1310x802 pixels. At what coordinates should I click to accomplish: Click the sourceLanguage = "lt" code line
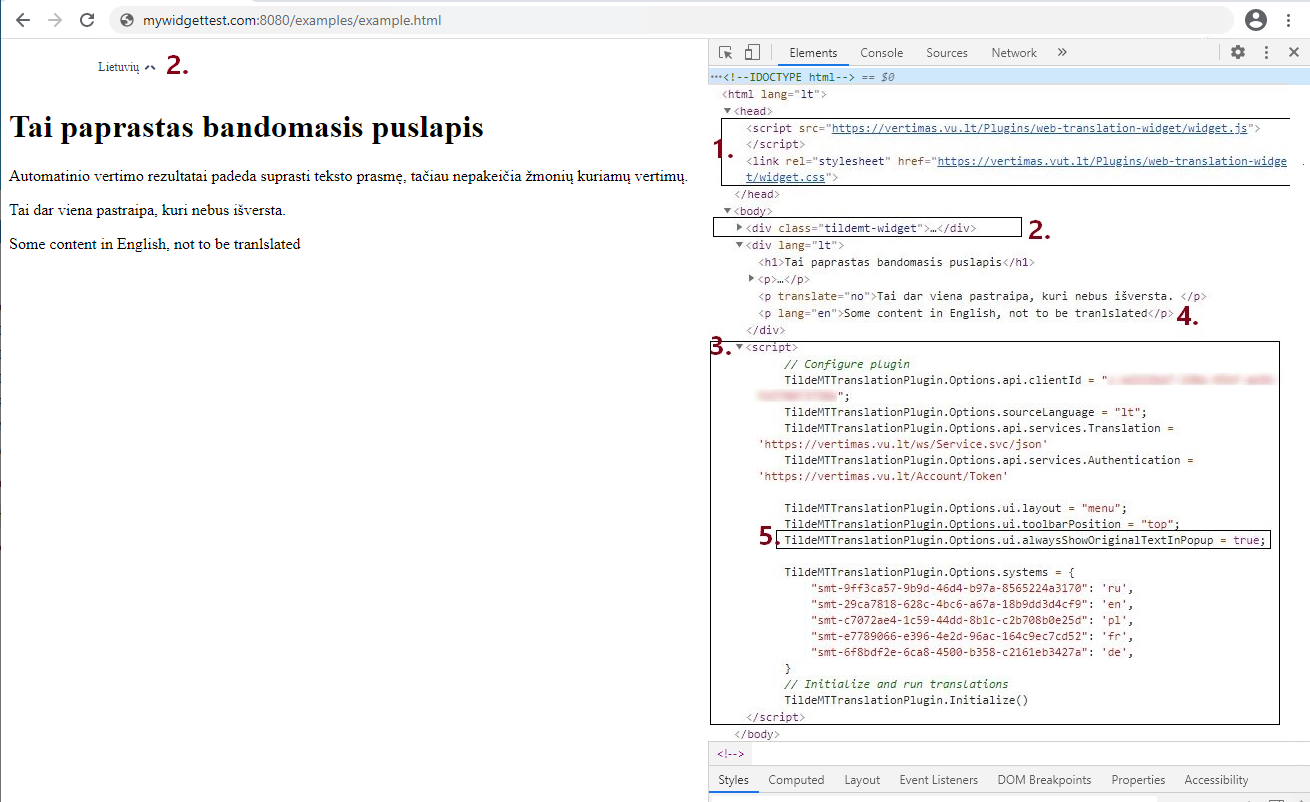pos(965,412)
